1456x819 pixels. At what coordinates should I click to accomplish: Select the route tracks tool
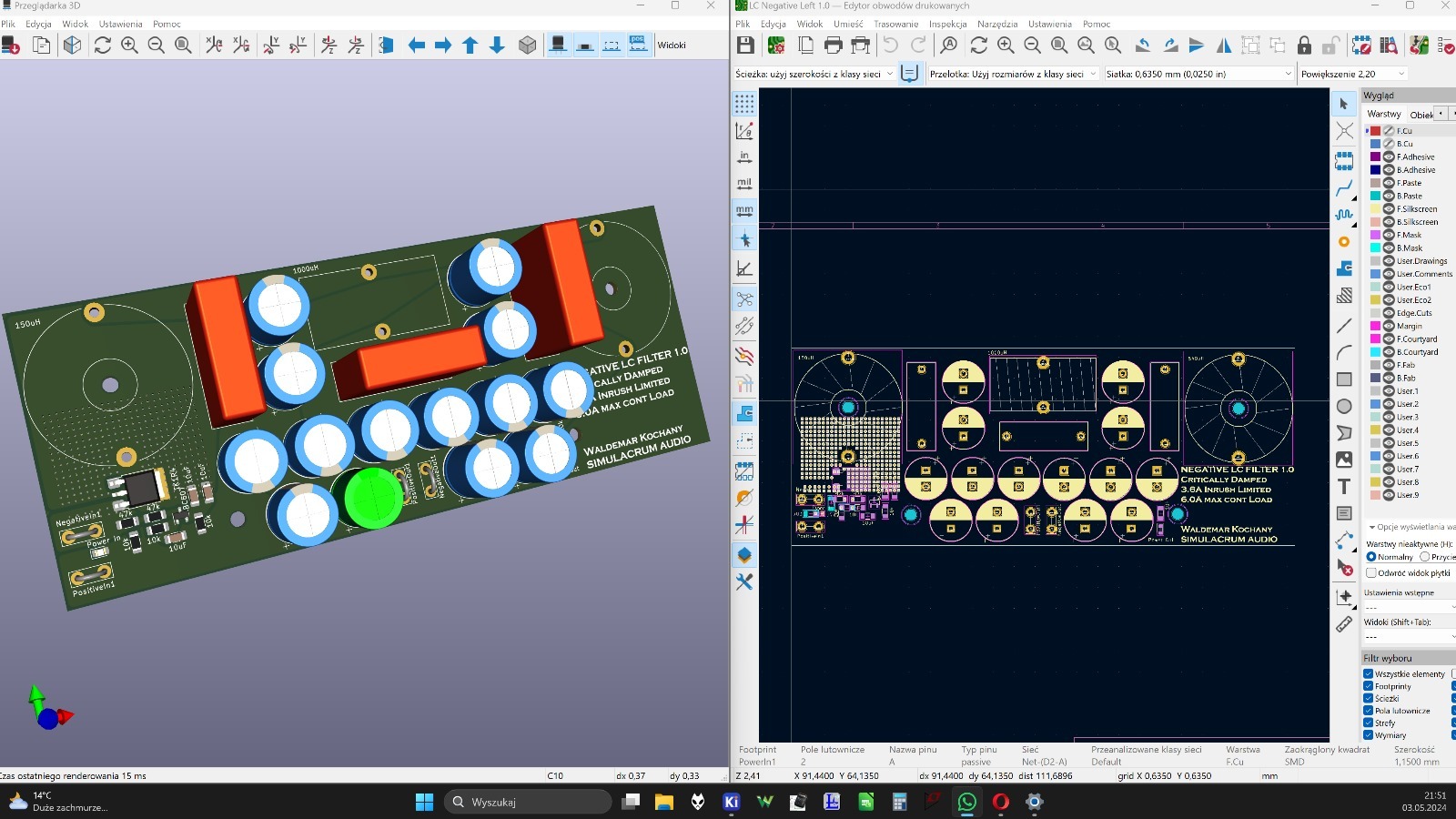1344,188
